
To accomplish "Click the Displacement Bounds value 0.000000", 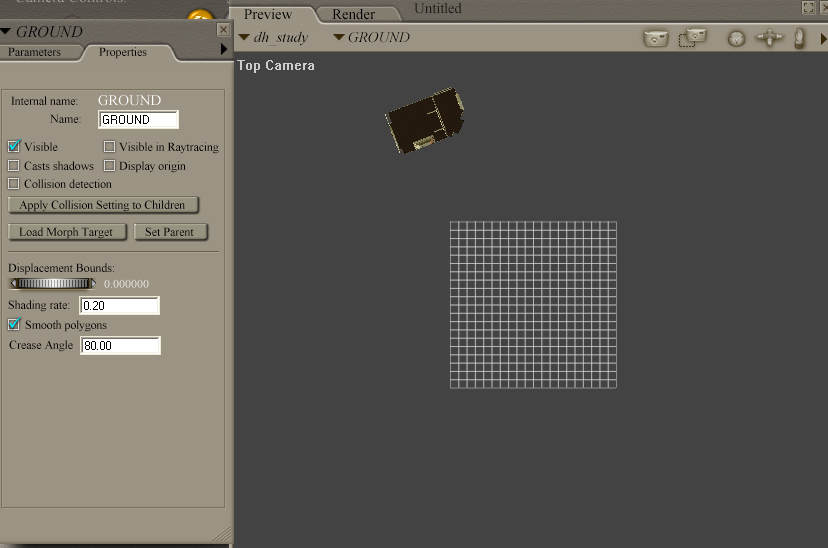I will [x=126, y=284].
